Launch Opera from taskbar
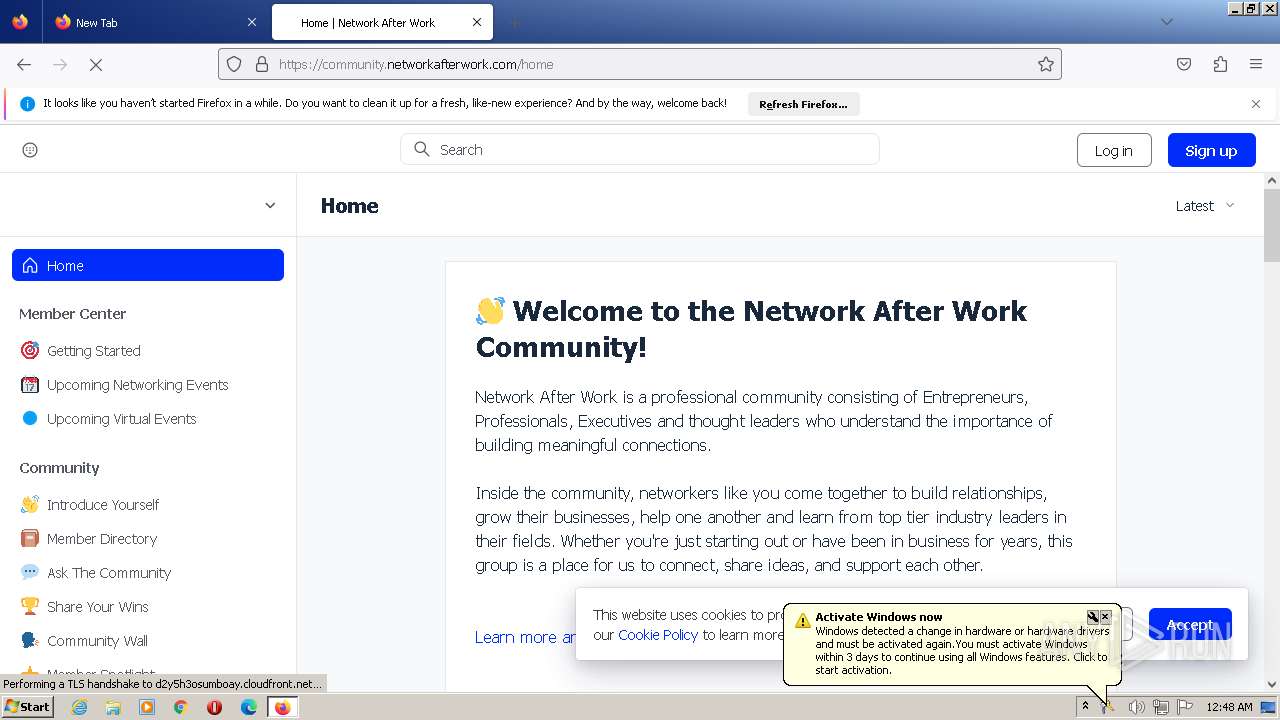Screen dimensions: 1280x720 point(214,707)
